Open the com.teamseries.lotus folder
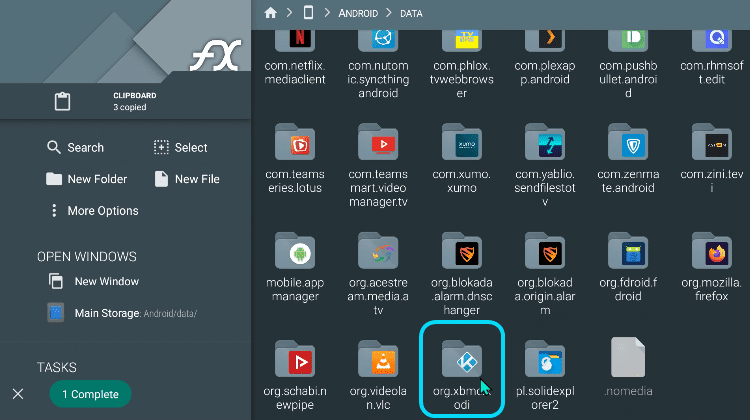 [295, 158]
